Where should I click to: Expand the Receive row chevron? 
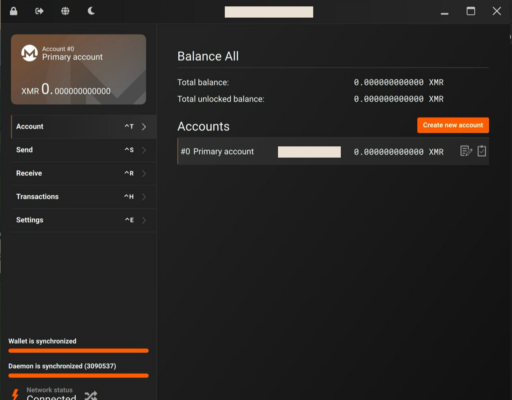click(x=144, y=173)
